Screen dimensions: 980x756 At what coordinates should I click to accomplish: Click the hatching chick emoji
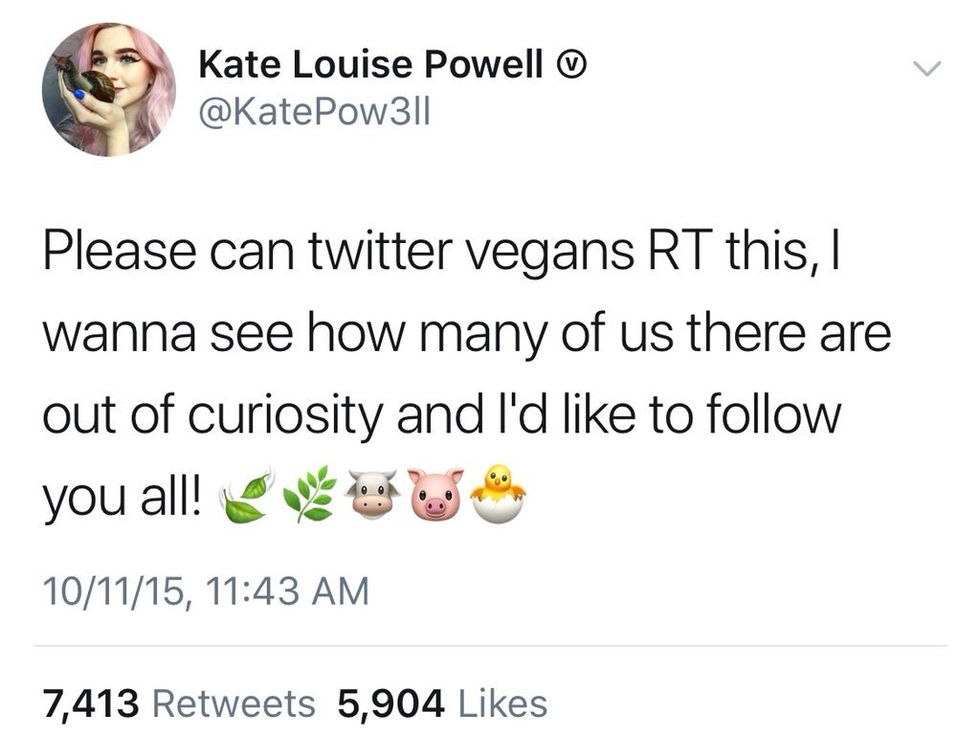tap(499, 493)
